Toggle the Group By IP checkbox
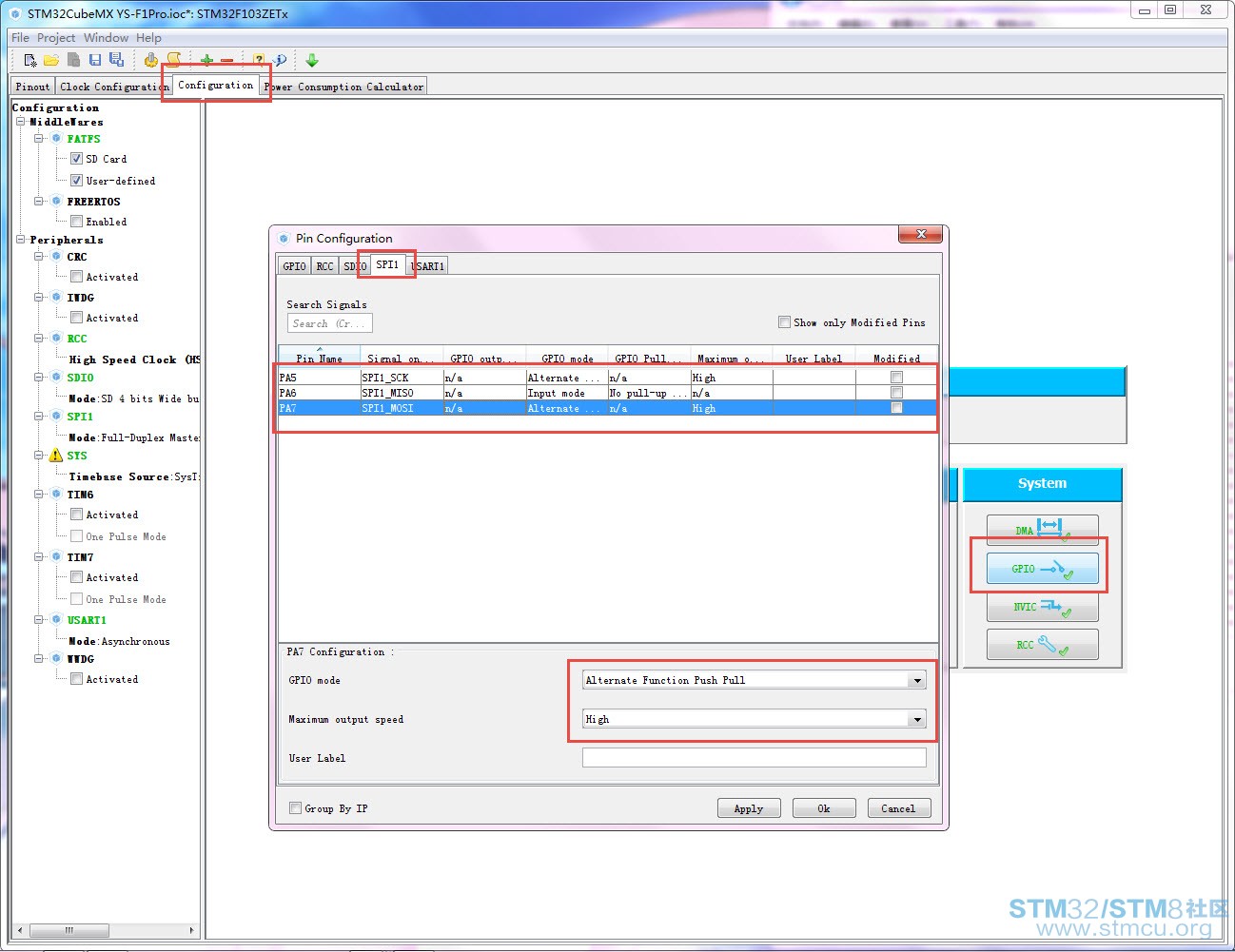This screenshot has width=1235, height=952. [295, 808]
